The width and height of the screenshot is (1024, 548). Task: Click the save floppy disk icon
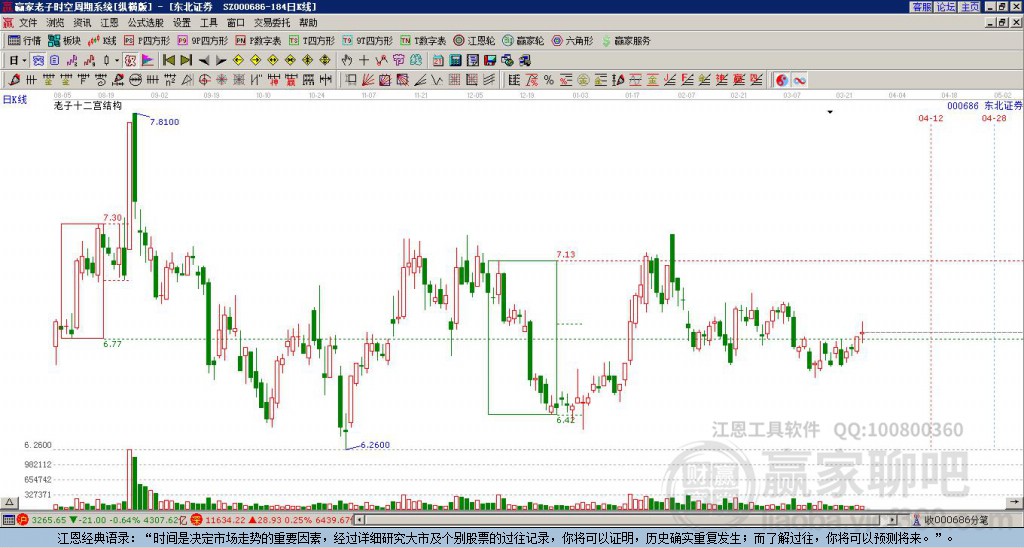[x=490, y=60]
